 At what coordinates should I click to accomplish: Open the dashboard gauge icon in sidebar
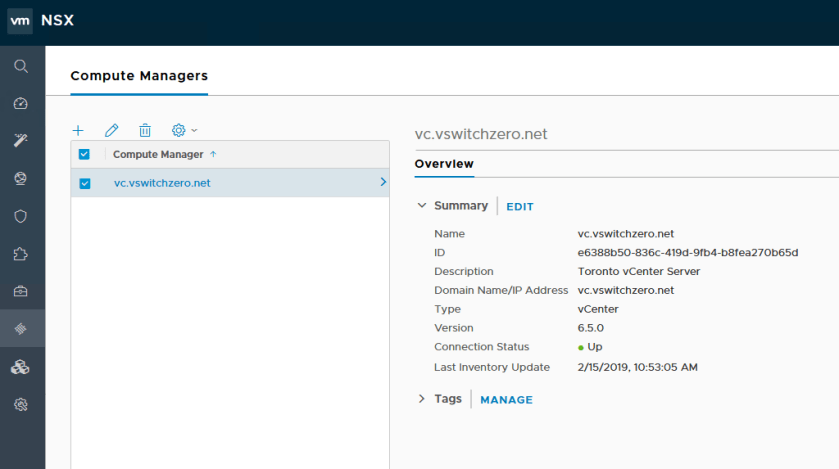tap(21, 103)
